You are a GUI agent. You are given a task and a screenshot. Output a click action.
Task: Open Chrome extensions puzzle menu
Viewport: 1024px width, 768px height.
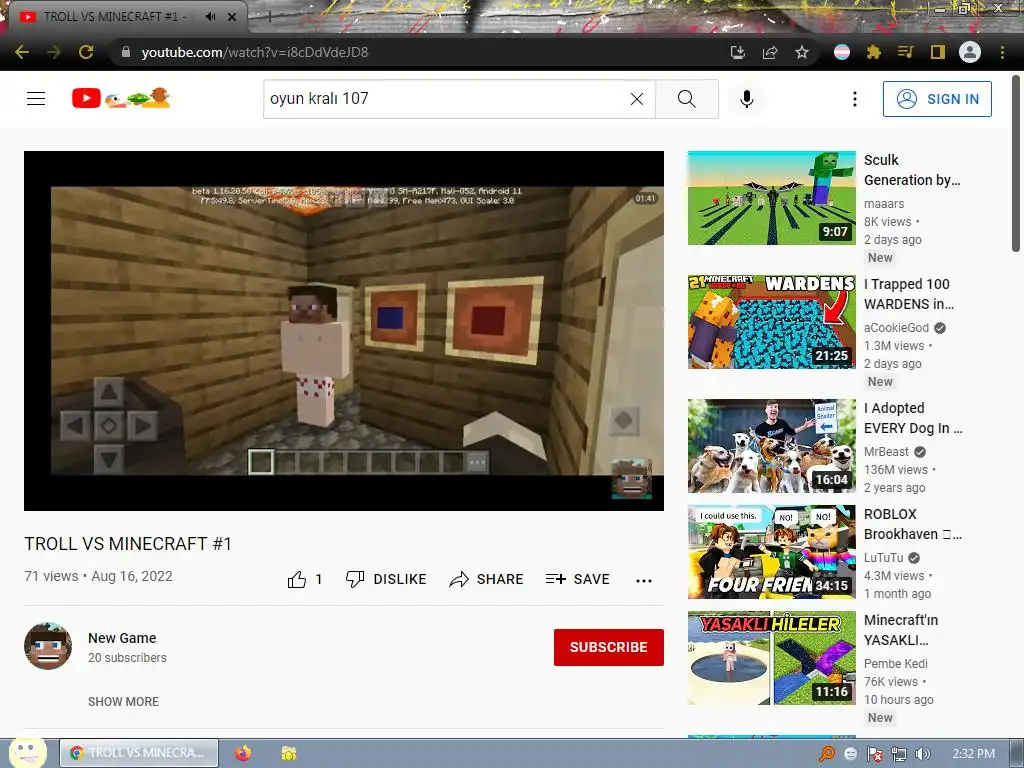[874, 52]
